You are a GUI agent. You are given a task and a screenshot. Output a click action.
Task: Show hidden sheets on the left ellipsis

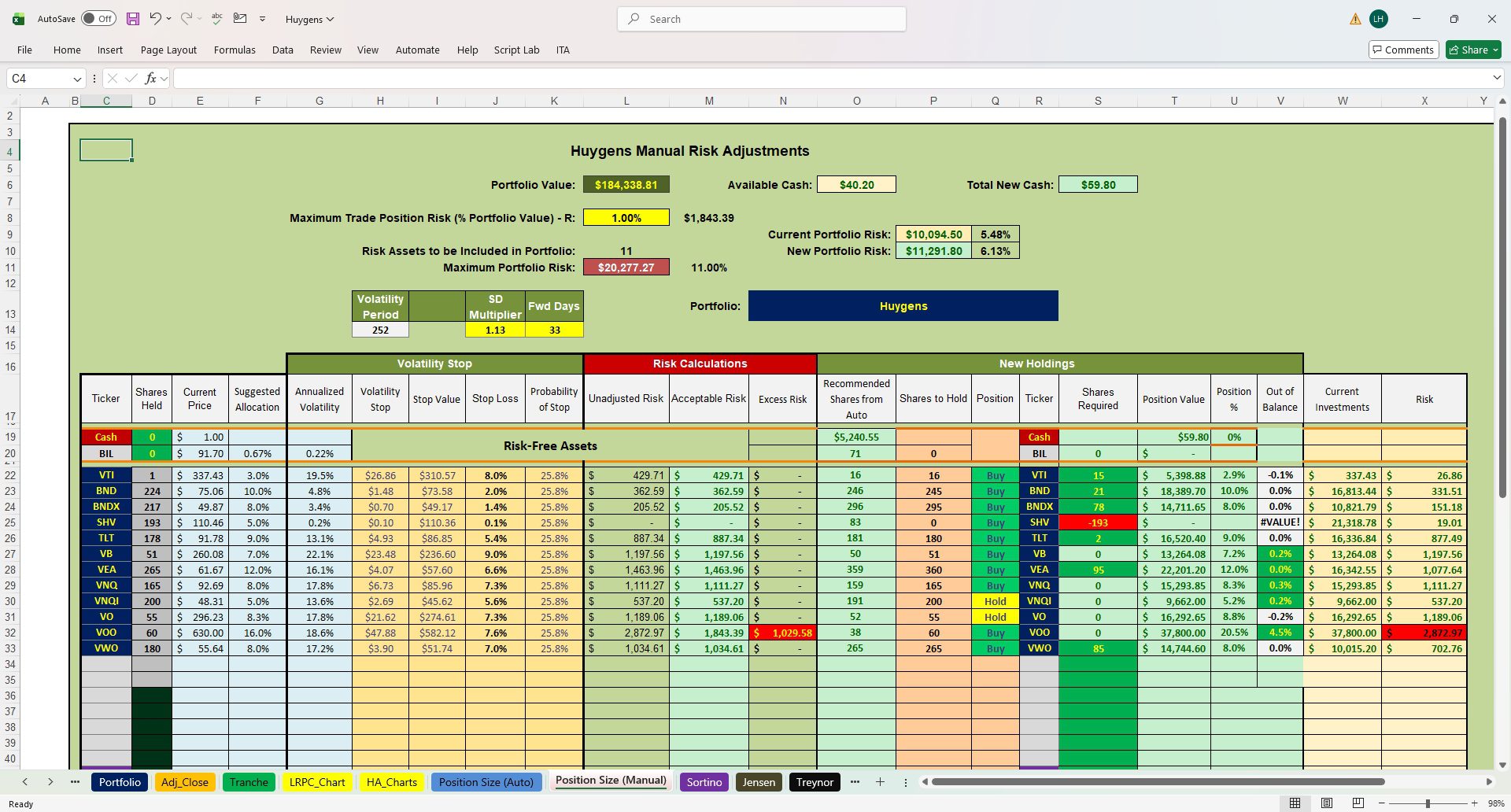(x=75, y=782)
